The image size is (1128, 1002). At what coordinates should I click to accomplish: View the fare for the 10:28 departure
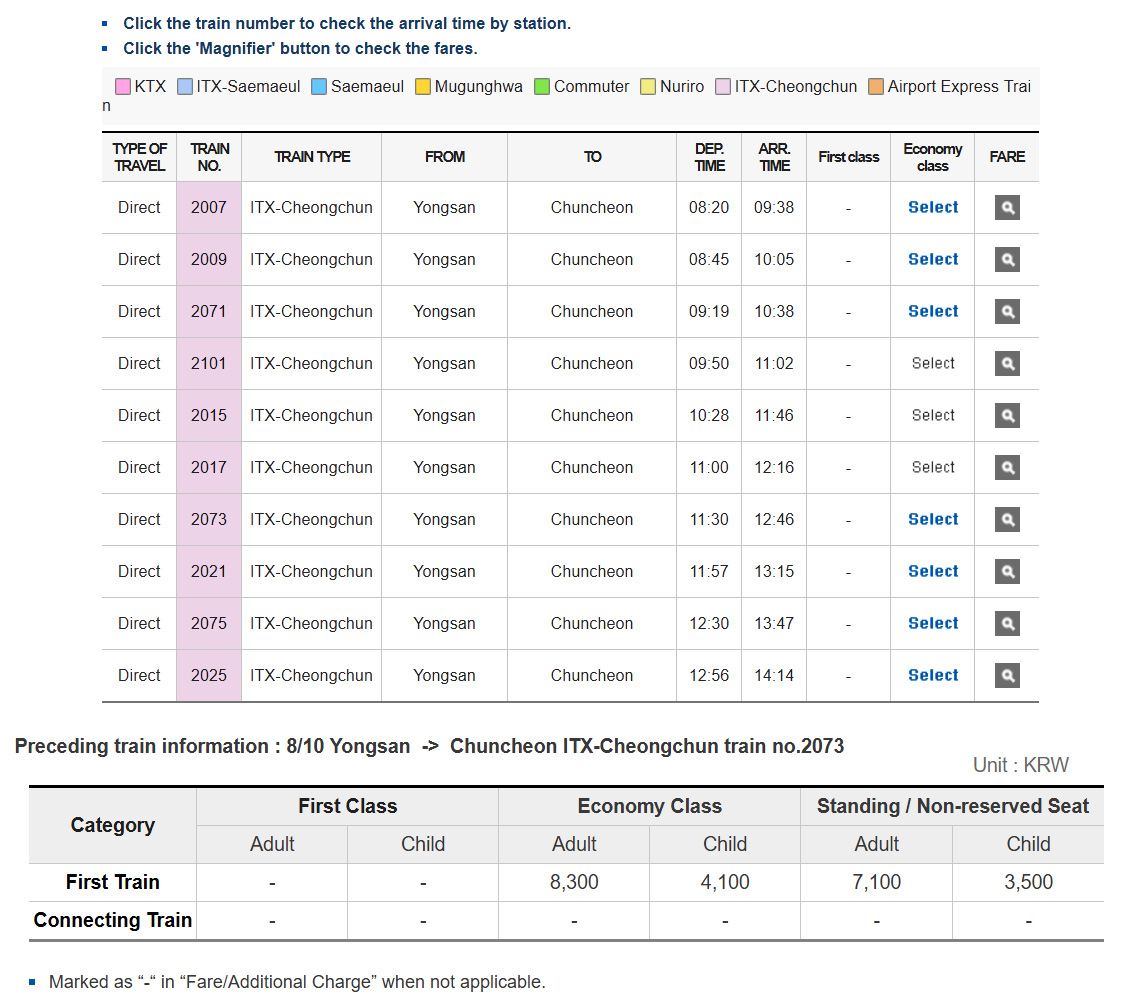[x=1007, y=416]
